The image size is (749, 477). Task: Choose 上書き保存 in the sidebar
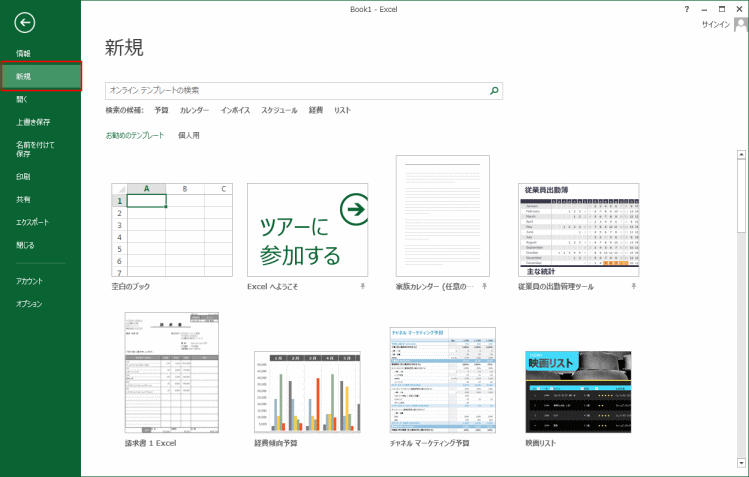(33, 122)
